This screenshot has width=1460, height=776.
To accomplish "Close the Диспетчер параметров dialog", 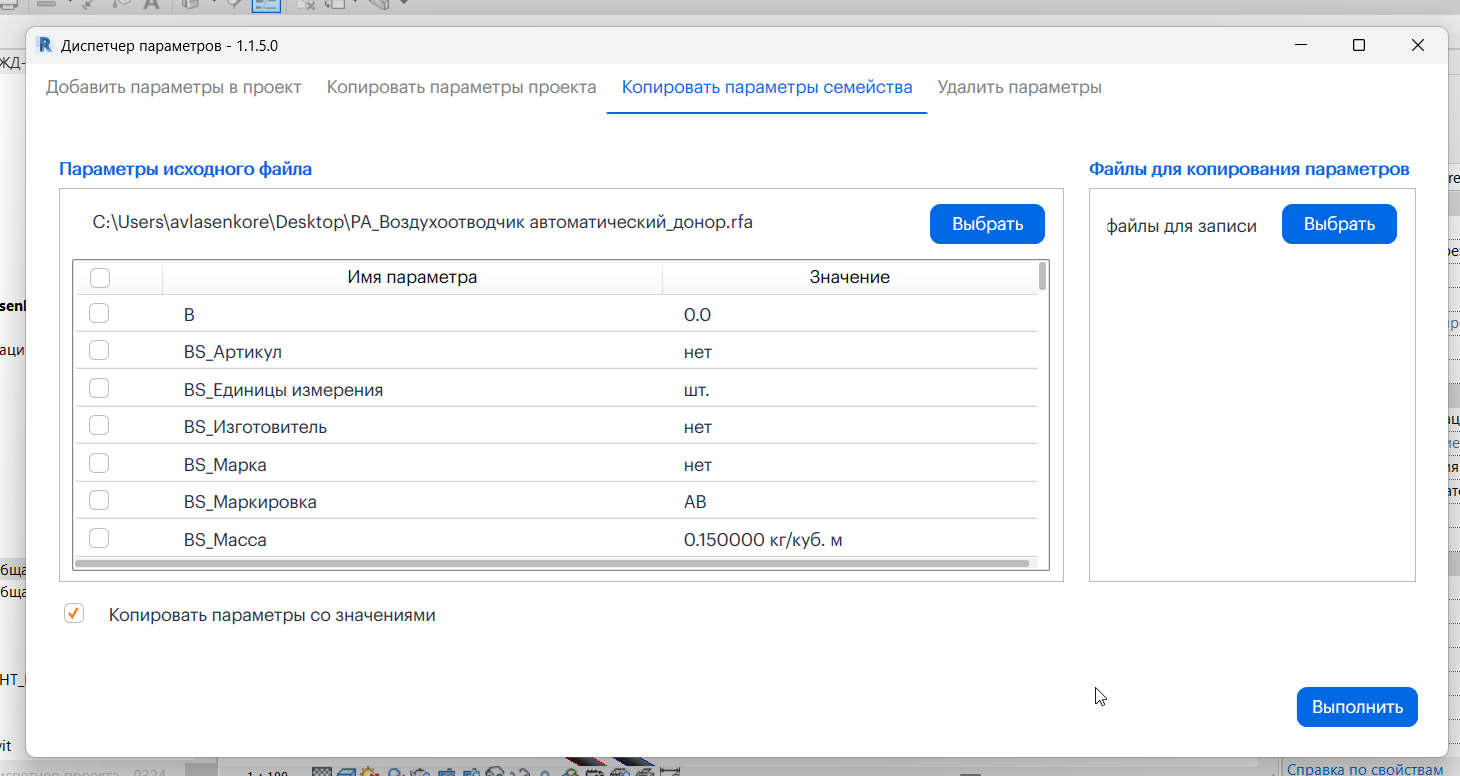I will 1417,45.
